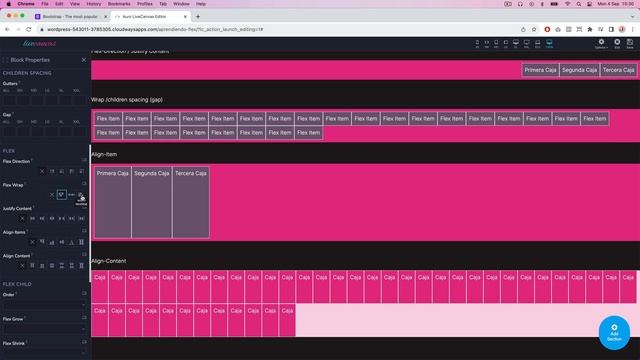
Task: Click the Gutters ALL input field
Action: click(x=9, y=100)
